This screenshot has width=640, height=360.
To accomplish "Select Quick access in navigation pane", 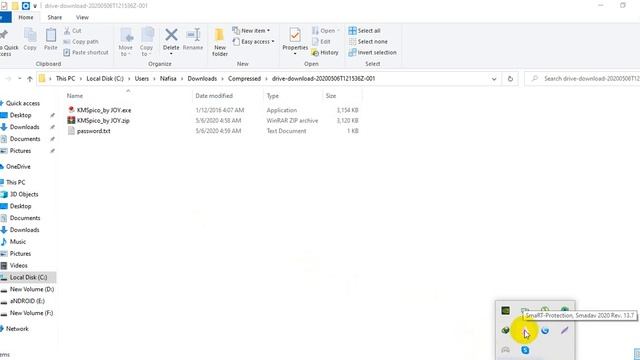I will [x=22, y=103].
